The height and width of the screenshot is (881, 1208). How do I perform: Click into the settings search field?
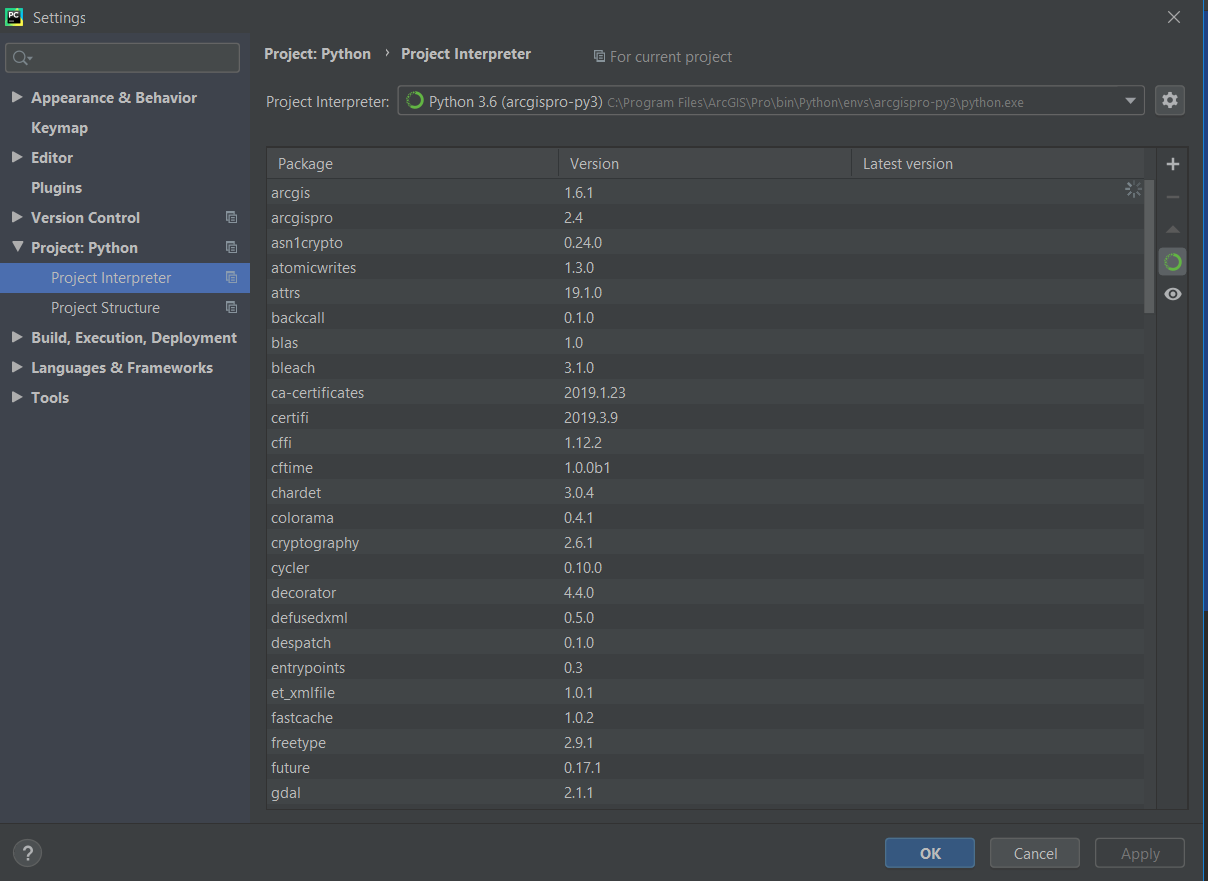[122, 58]
